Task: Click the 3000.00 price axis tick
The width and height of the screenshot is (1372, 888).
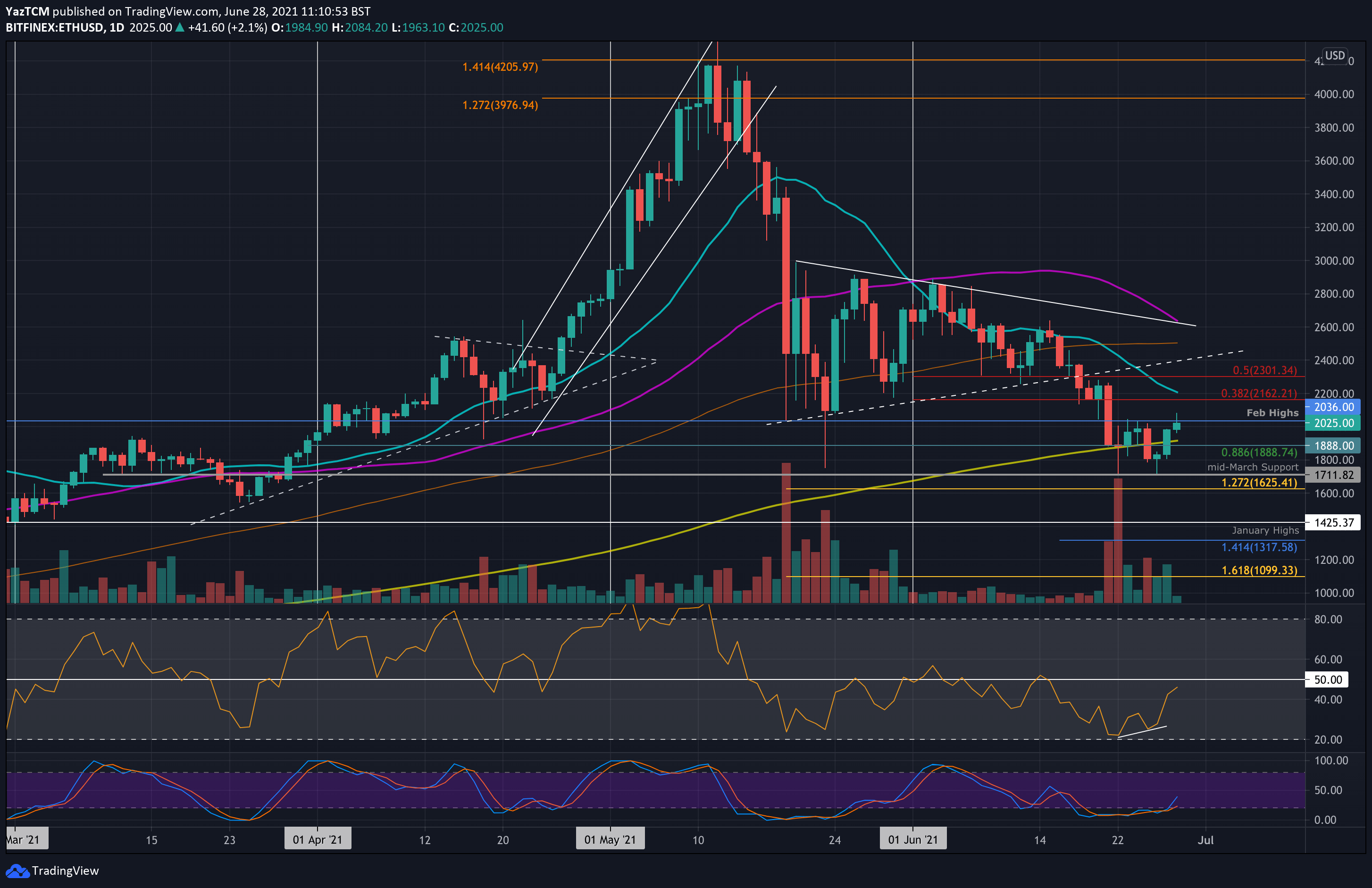Action: coord(1333,260)
